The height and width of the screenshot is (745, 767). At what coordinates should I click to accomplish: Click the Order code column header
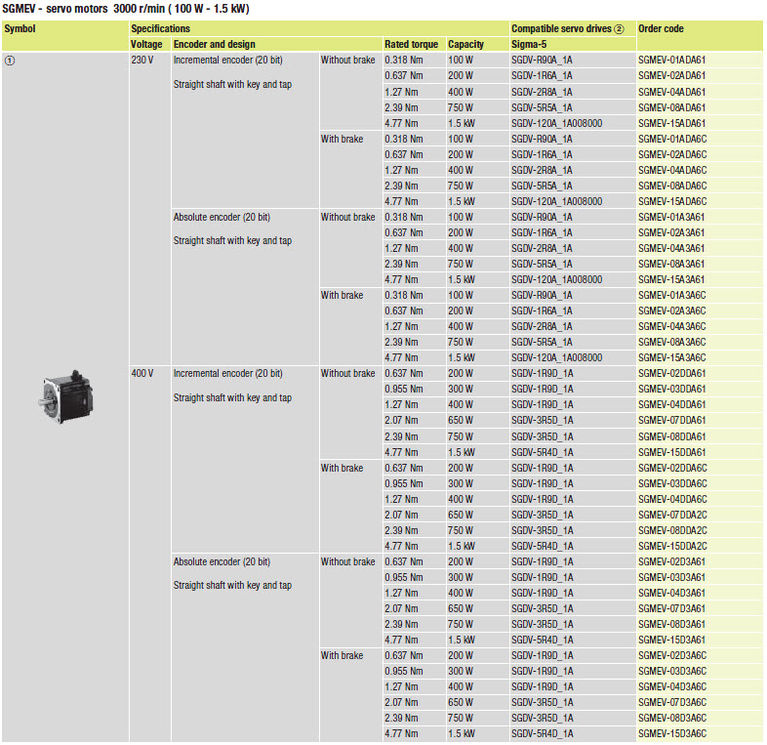click(x=661, y=29)
